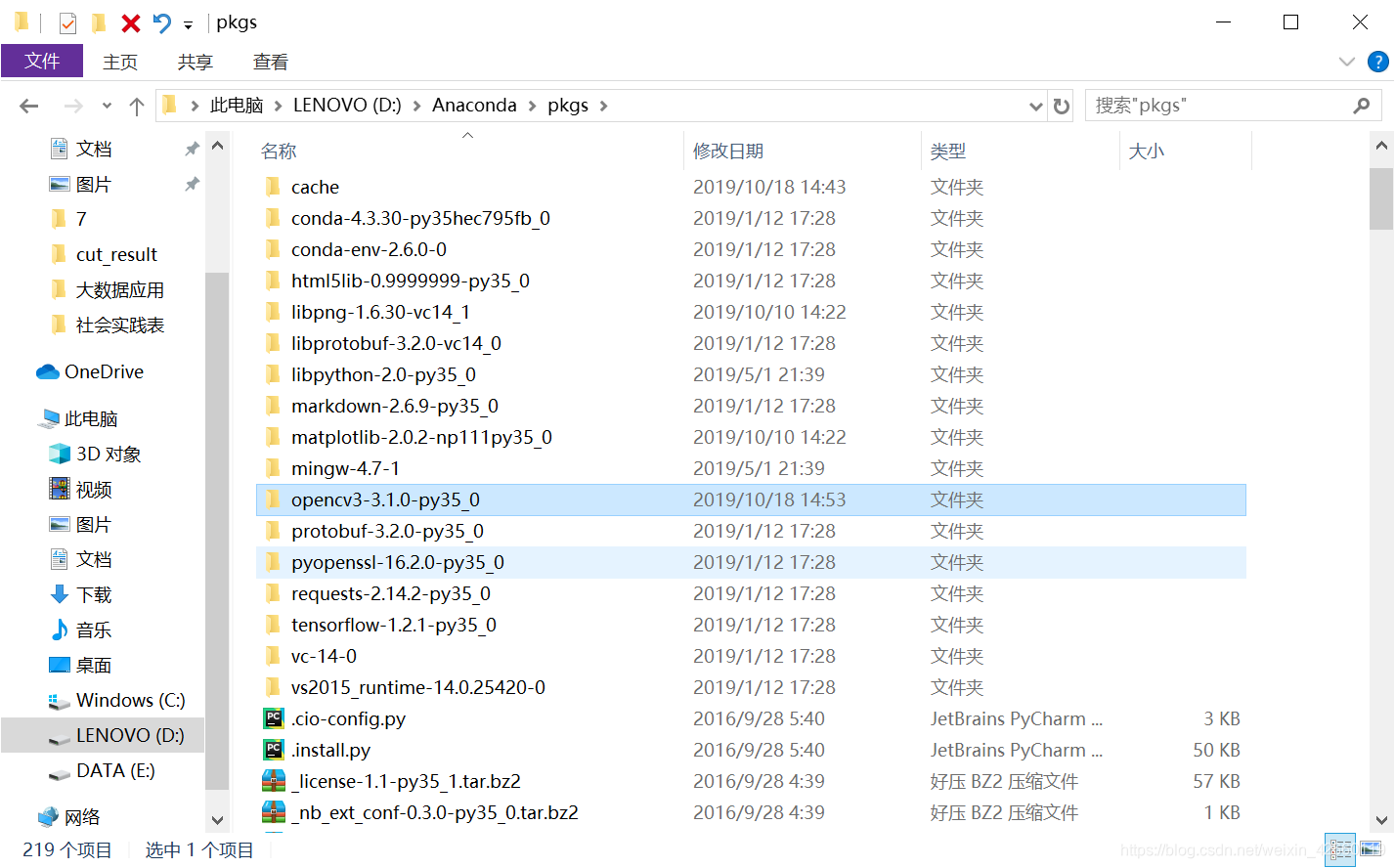Go back with the left arrow button
Screen dimensions: 1395x868
click(29, 106)
